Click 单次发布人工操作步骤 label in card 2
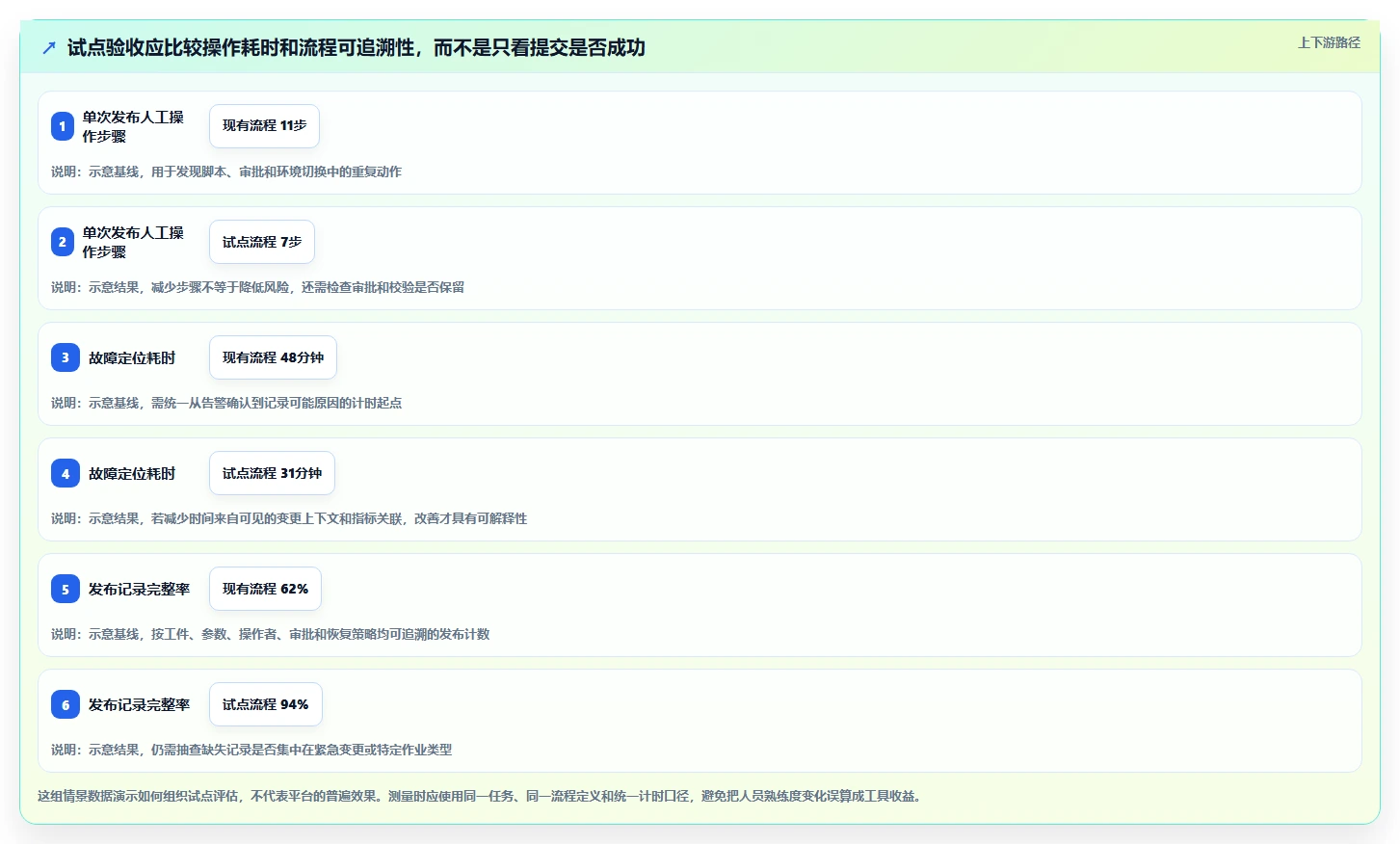Image resolution: width=1400 pixels, height=844 pixels. pyautogui.click(x=133, y=242)
